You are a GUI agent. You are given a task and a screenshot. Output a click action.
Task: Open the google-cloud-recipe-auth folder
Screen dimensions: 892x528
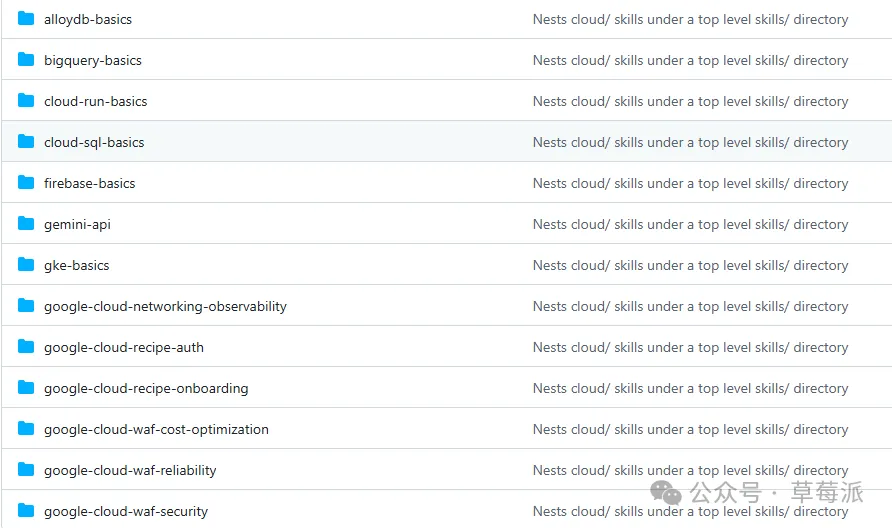pos(124,347)
